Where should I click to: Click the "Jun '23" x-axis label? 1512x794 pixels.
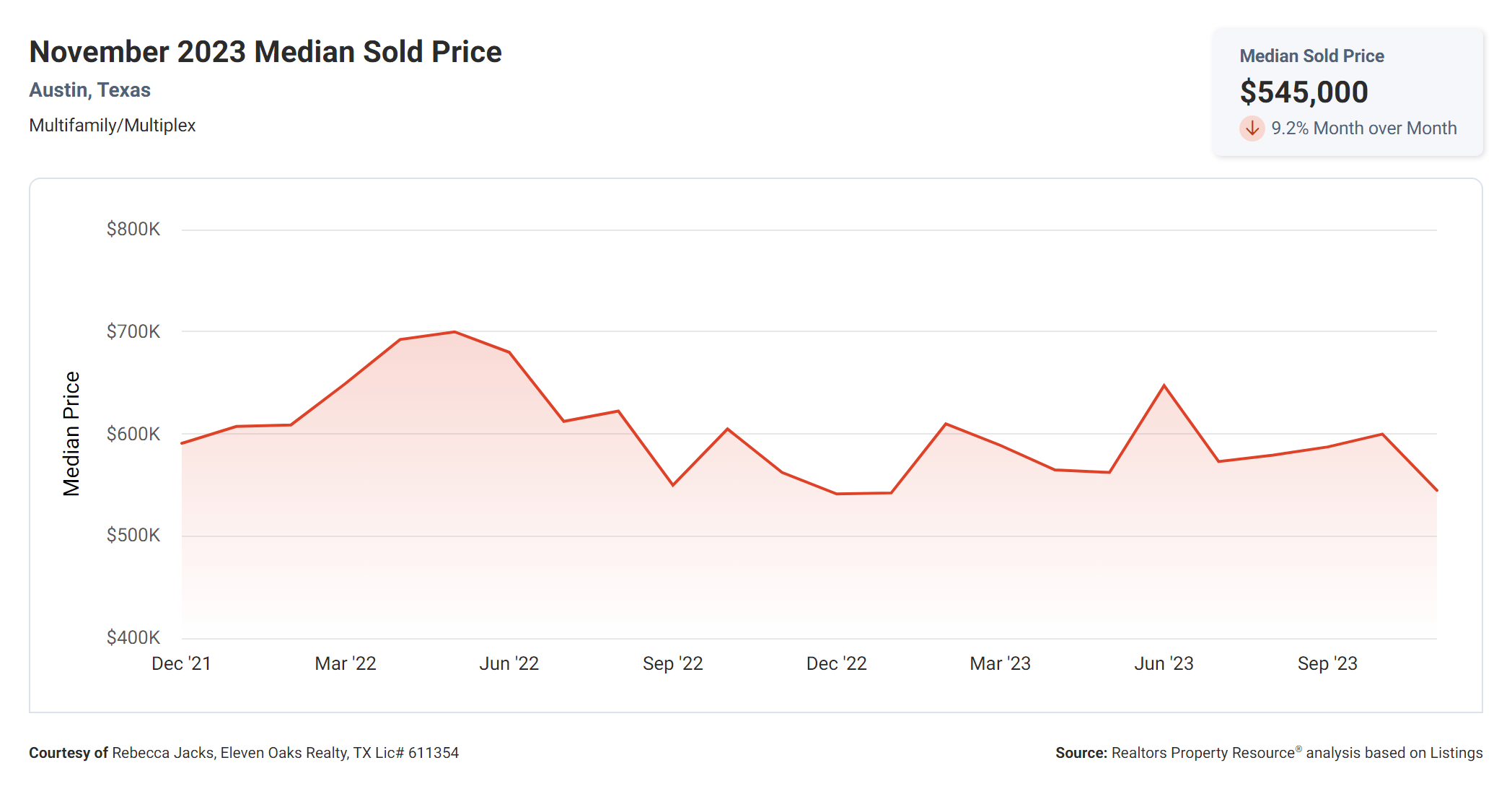tap(1164, 663)
